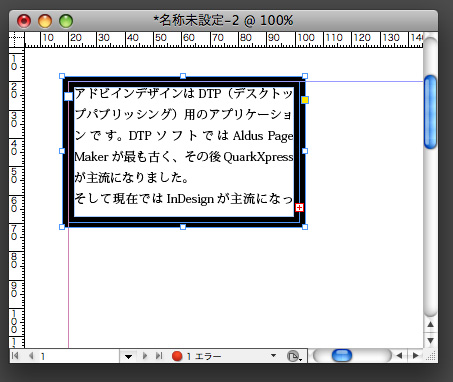Screen dimensions: 453x382
Task: Click the scroll up arrow
Action: [430, 324]
